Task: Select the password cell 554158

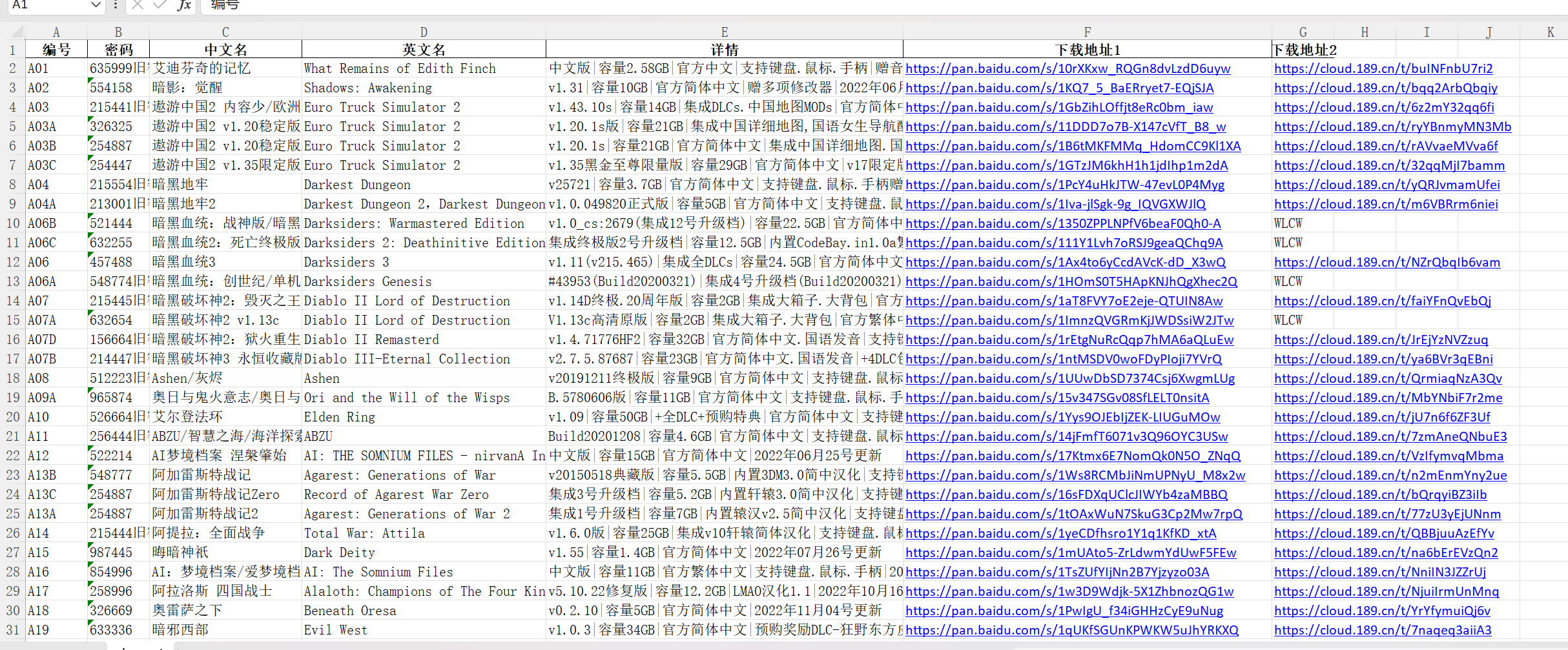Action: tap(118, 88)
